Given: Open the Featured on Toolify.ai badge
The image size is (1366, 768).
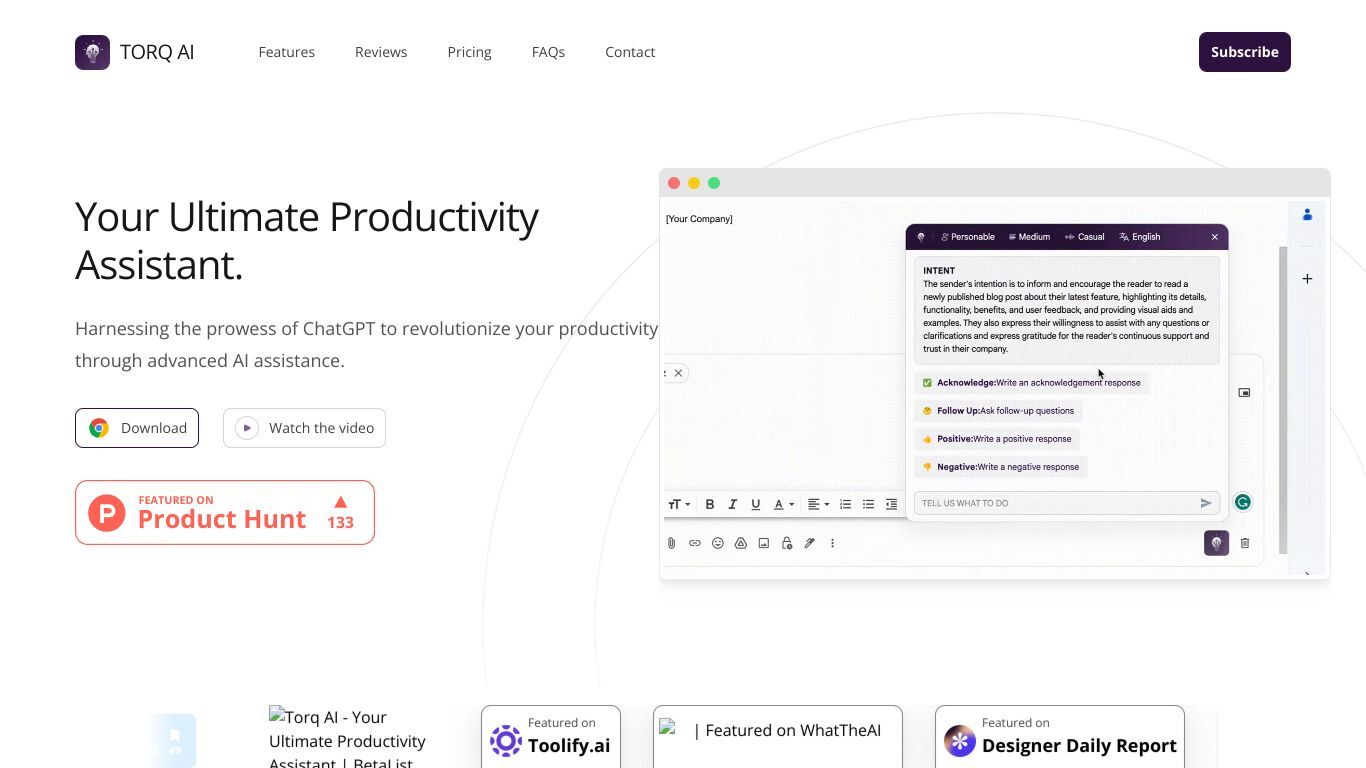Looking at the screenshot, I should click(x=551, y=737).
